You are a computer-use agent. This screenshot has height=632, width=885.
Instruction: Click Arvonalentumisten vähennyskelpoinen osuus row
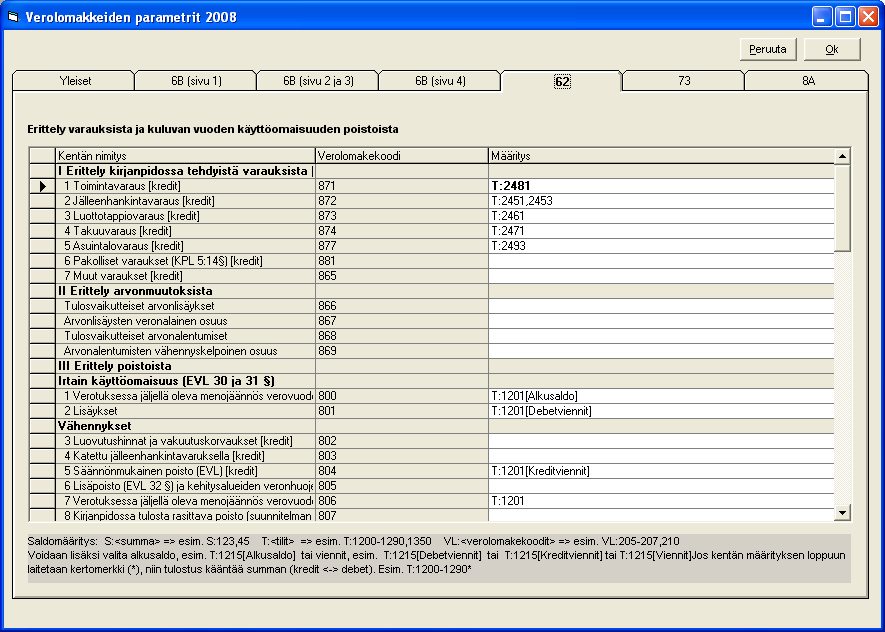point(186,351)
